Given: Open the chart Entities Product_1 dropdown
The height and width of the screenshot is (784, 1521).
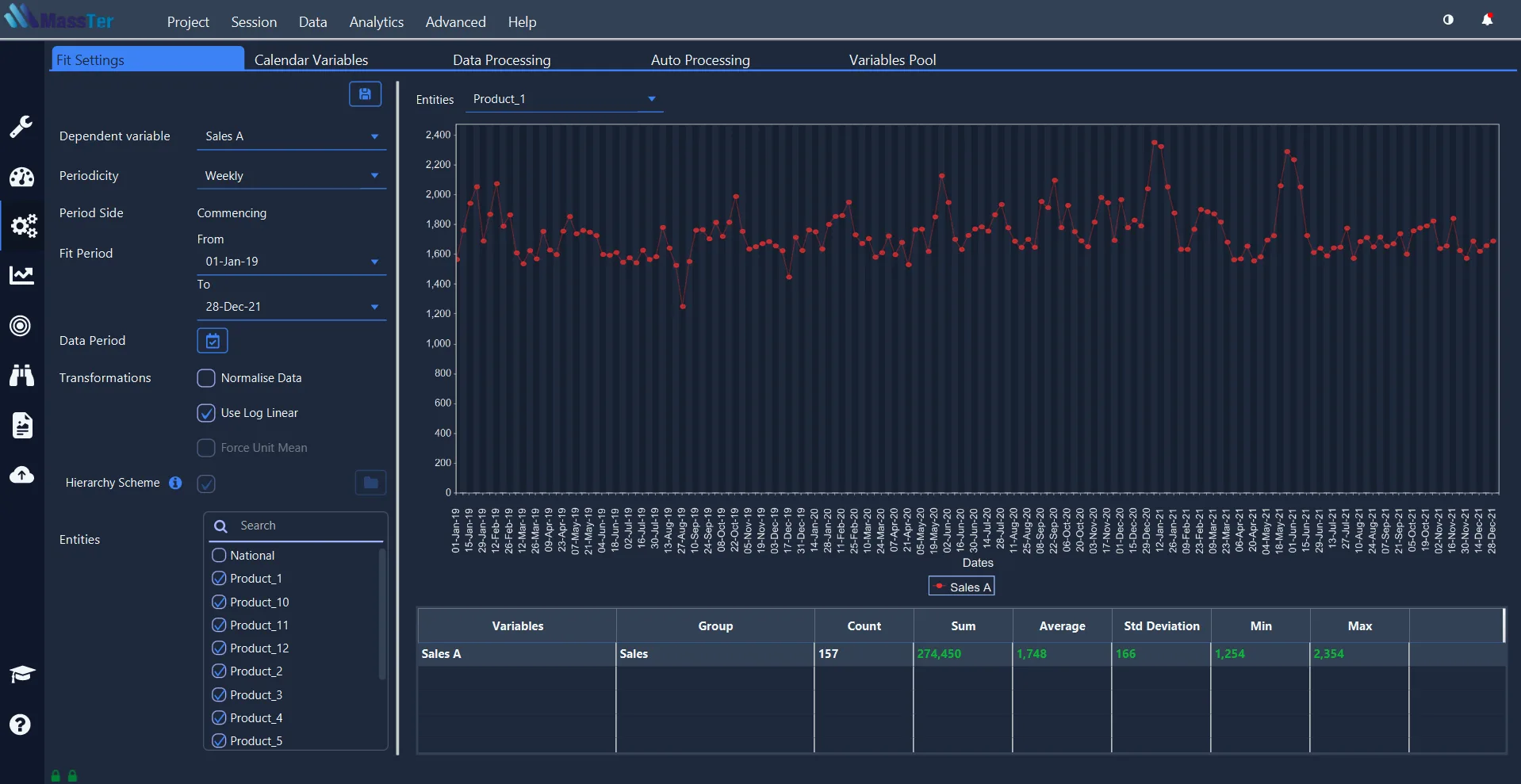Looking at the screenshot, I should pyautogui.click(x=564, y=99).
